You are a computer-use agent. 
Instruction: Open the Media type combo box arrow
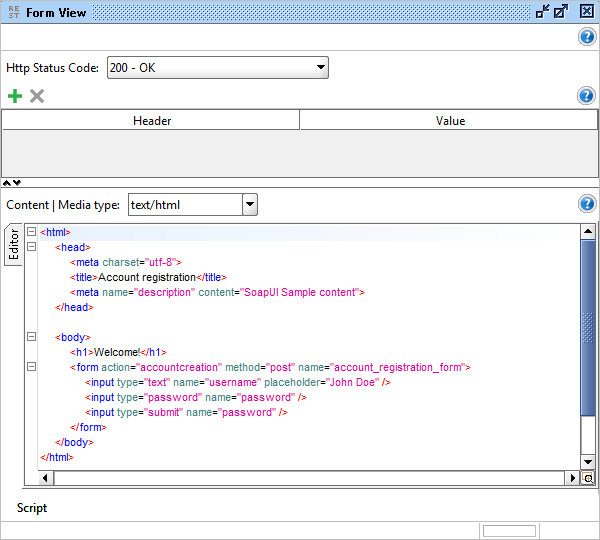(x=250, y=205)
